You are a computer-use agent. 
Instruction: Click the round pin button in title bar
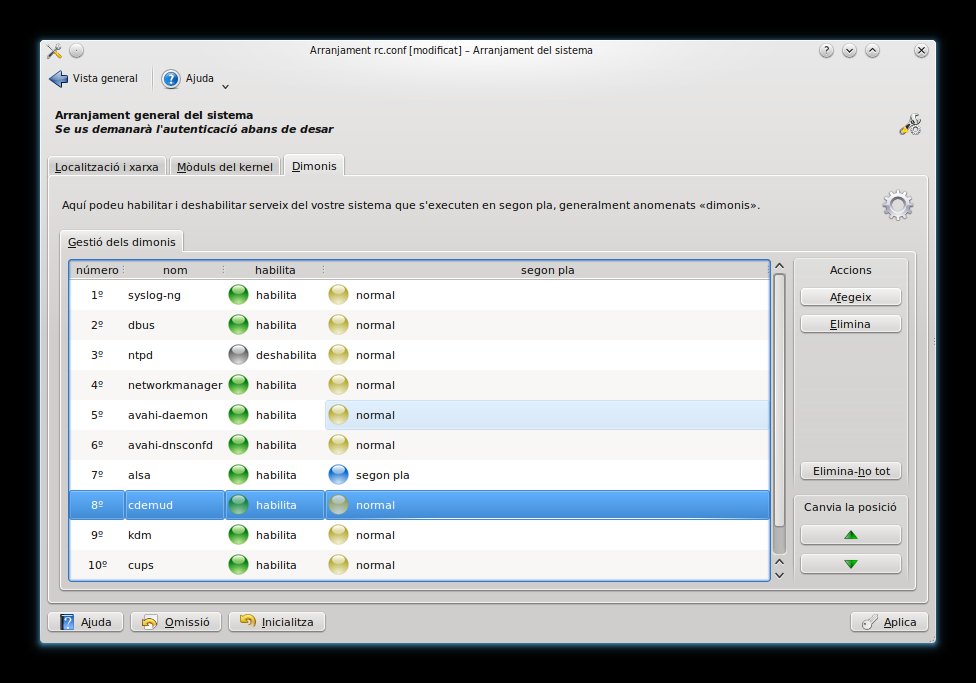[76, 50]
